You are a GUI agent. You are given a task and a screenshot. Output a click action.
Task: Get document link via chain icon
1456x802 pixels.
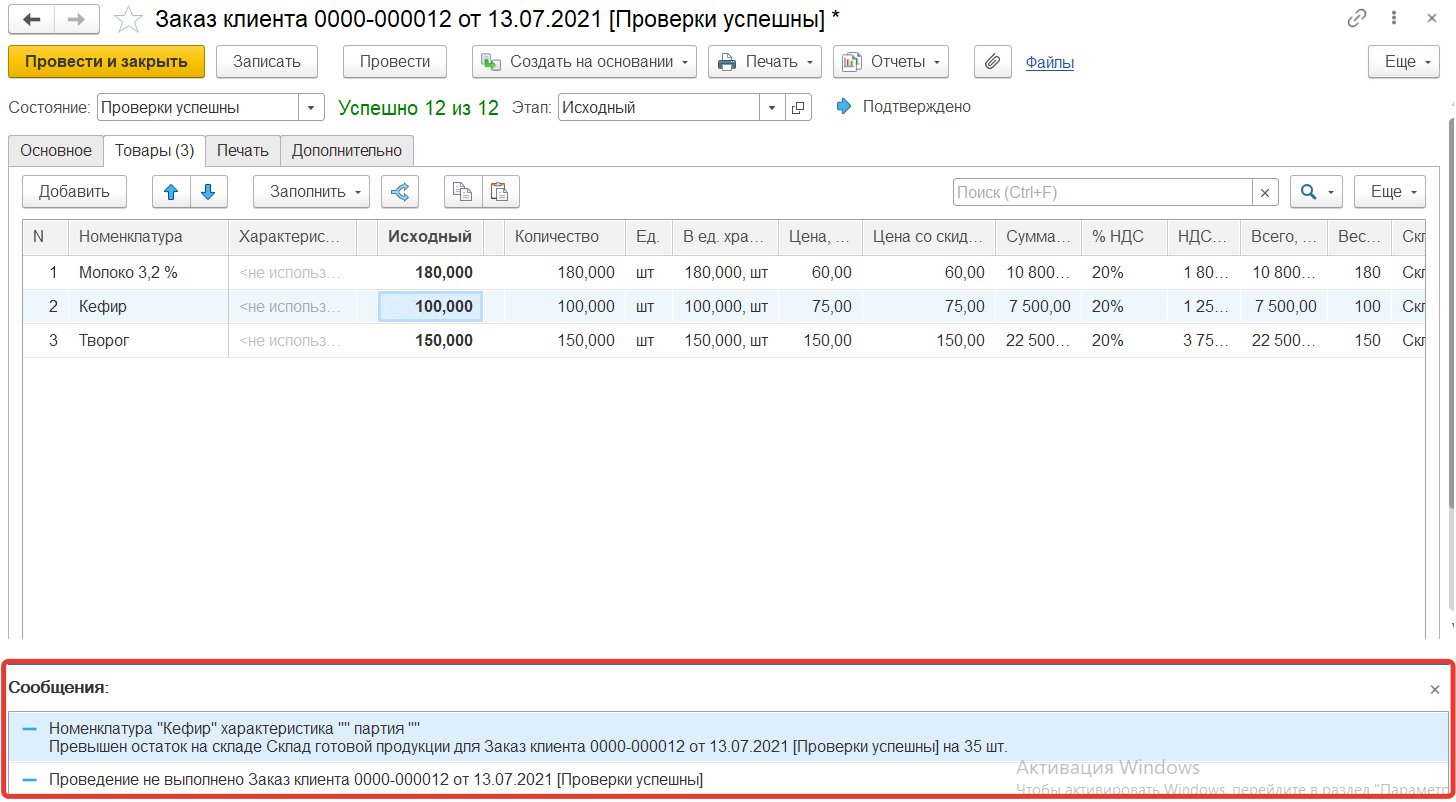pos(1357,18)
